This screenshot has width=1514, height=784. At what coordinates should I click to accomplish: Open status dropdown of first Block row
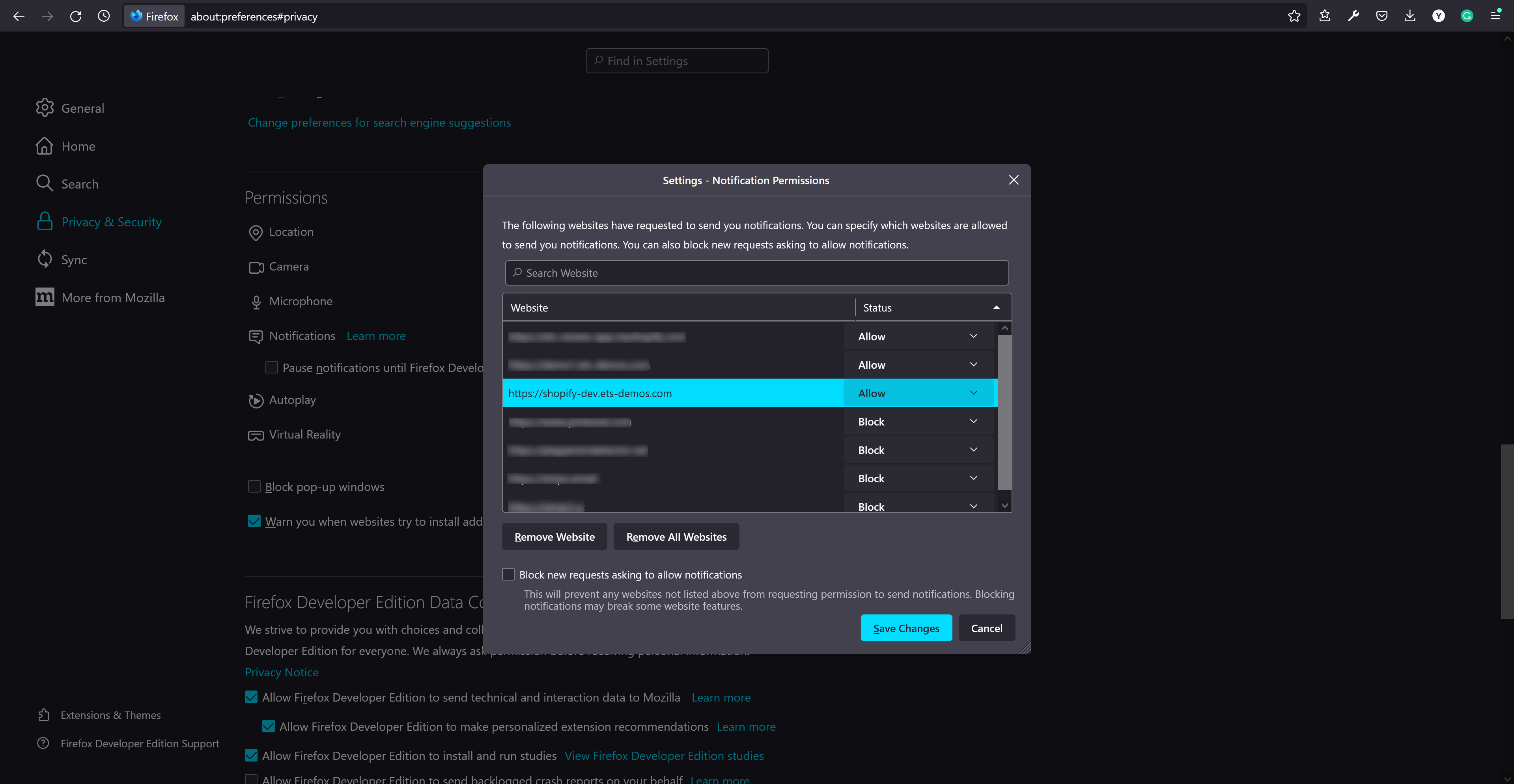tap(918, 422)
